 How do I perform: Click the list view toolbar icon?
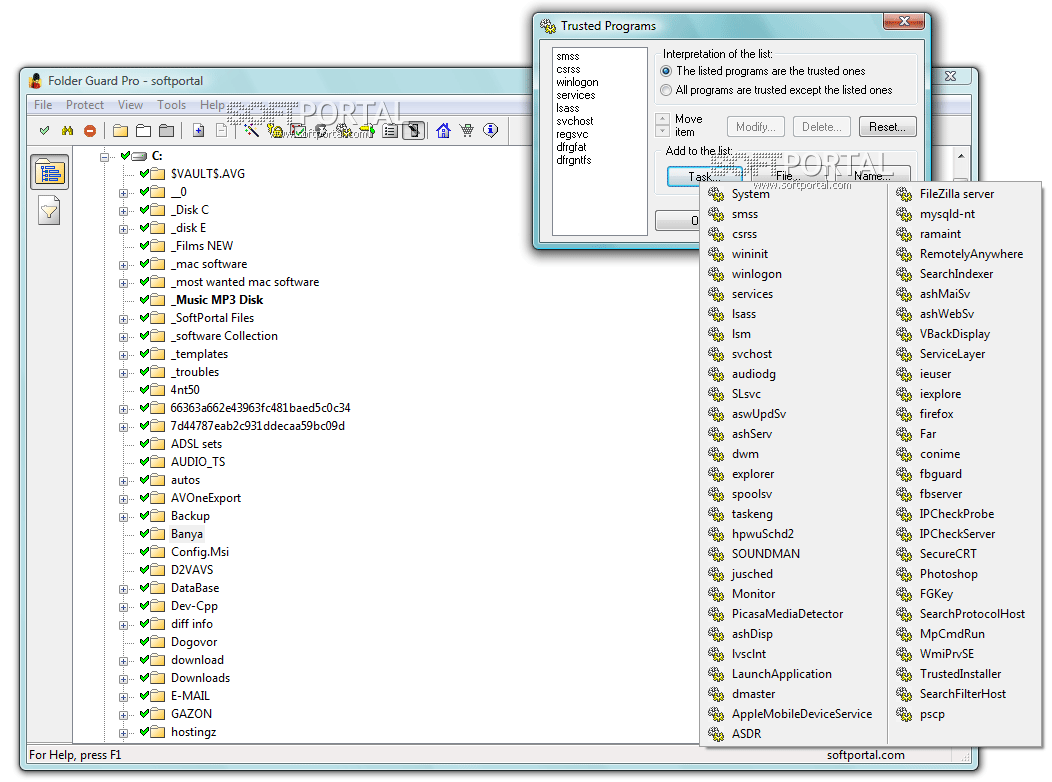(390, 131)
